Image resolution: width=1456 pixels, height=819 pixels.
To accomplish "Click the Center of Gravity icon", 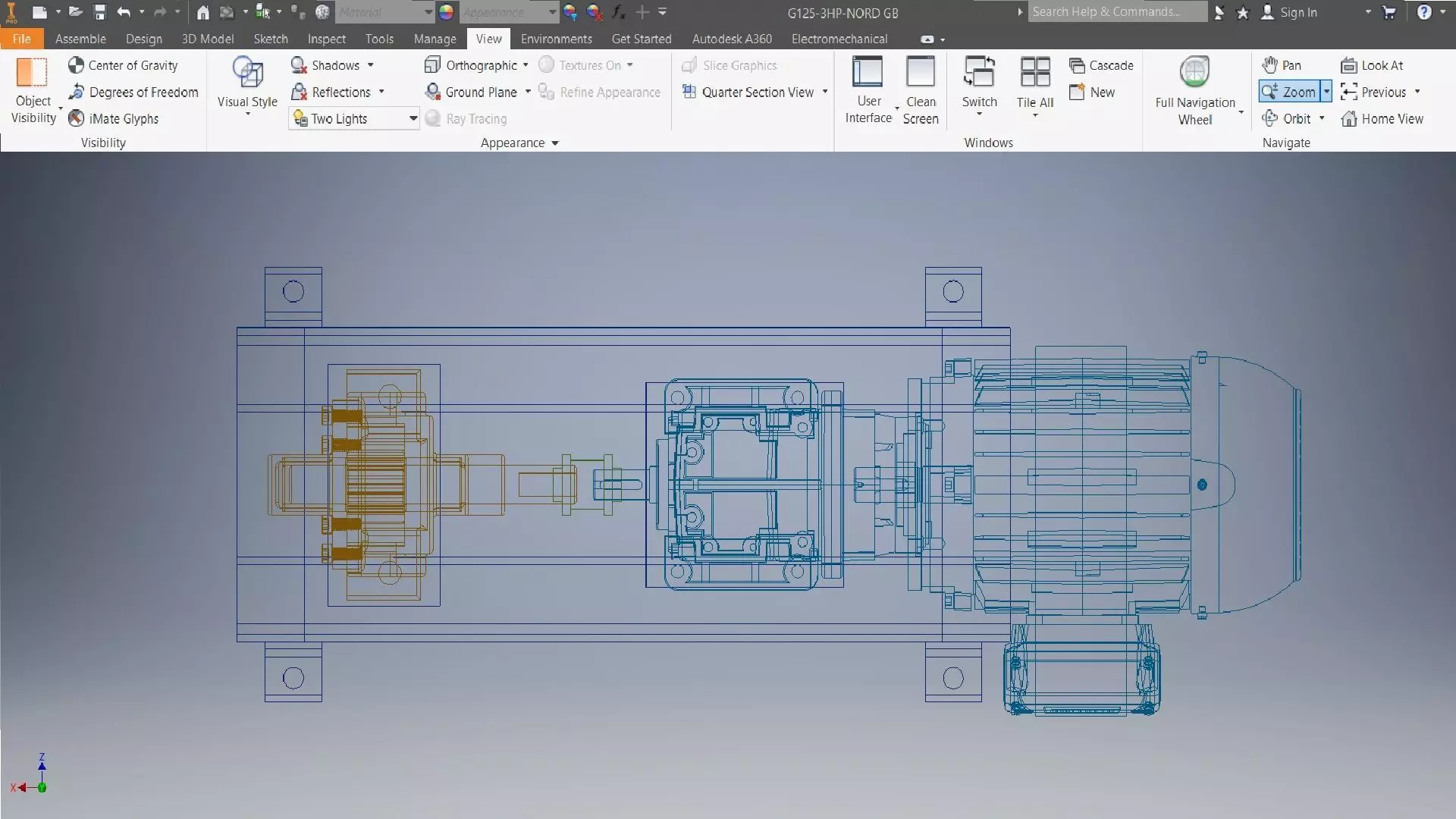I will 76,65.
